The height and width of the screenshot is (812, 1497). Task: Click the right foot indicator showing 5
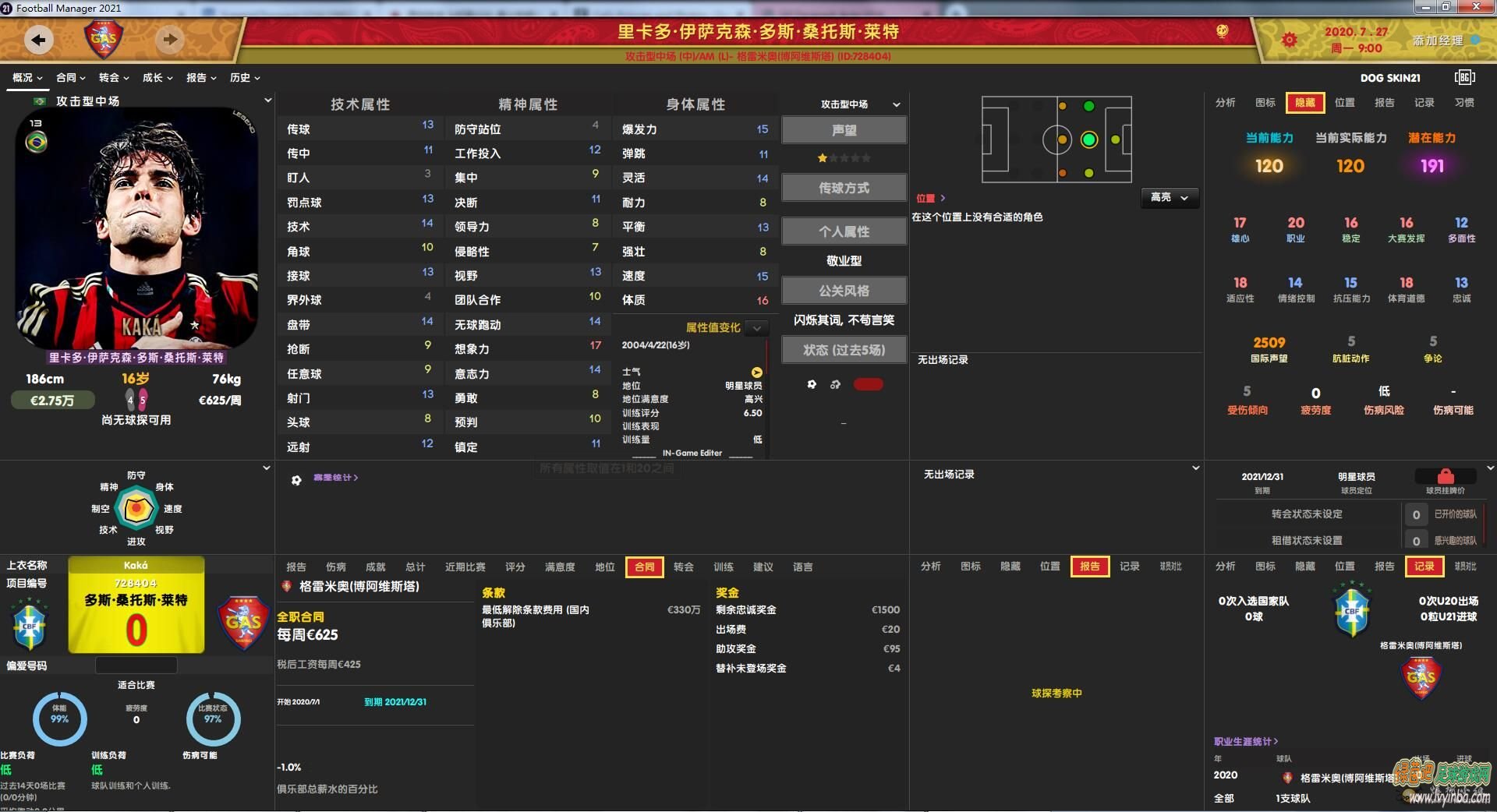(x=143, y=400)
